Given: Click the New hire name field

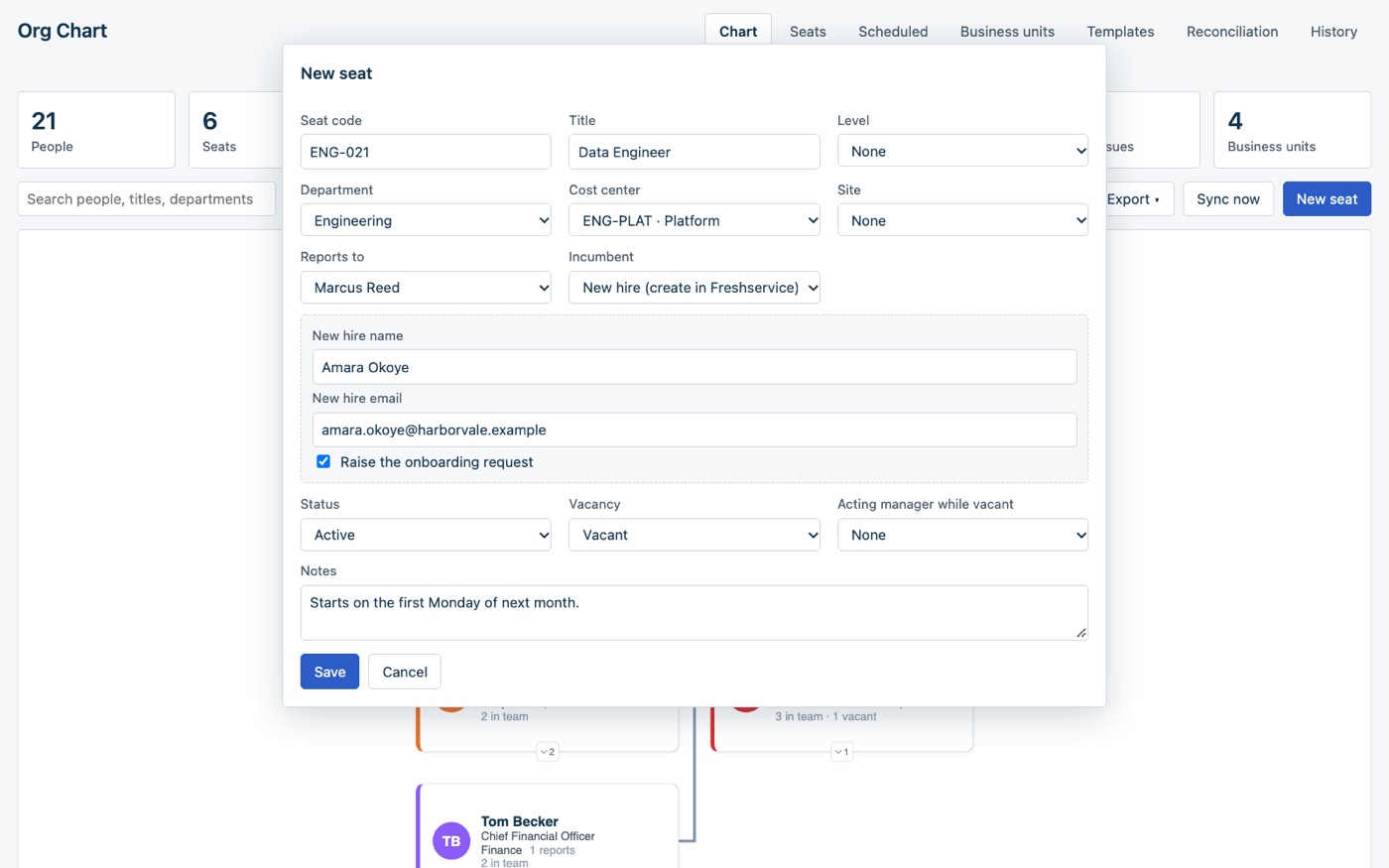Looking at the screenshot, I should point(694,367).
